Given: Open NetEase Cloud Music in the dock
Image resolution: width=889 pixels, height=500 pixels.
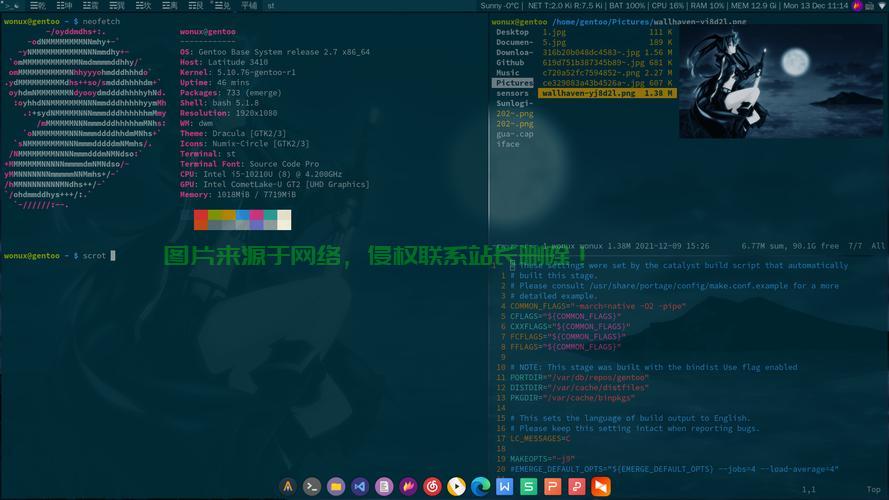Looking at the screenshot, I should (x=433, y=487).
